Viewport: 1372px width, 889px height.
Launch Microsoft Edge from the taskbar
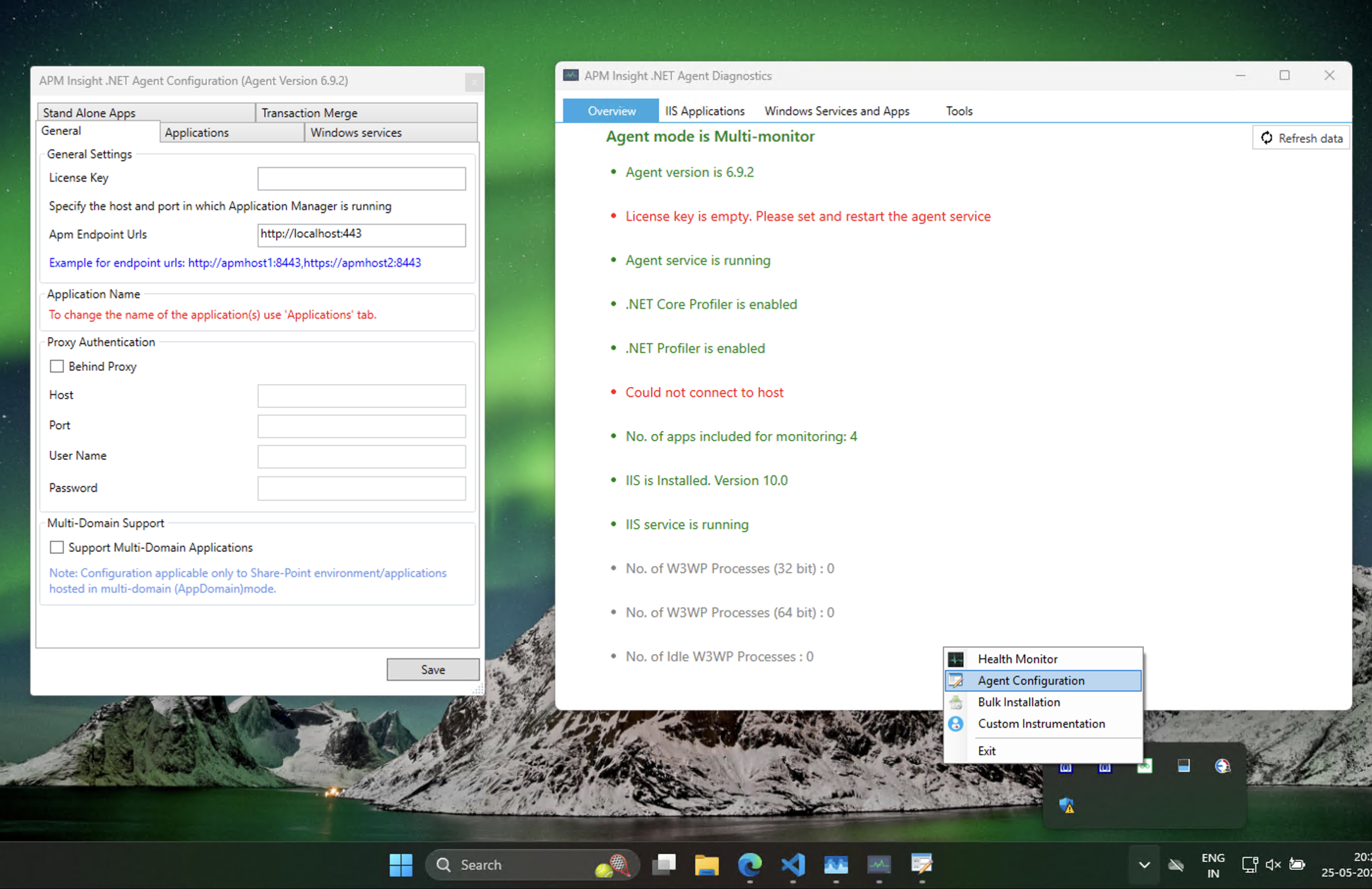tap(750, 865)
